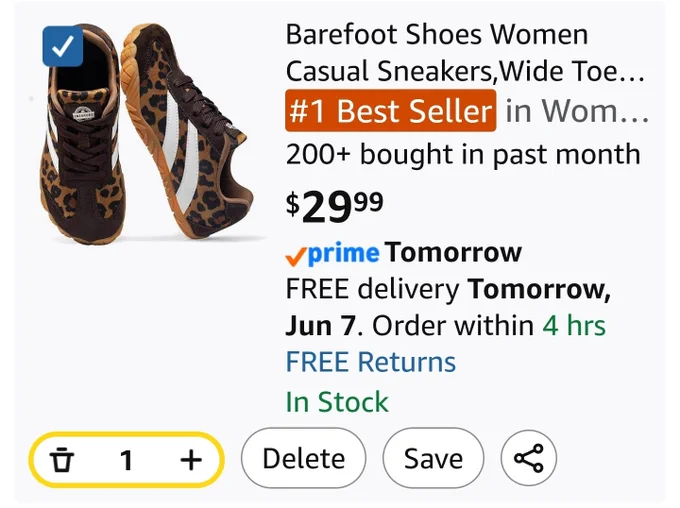Screen dimensions: 680x508
Task: Uncheck the blue item selection checkbox
Action: [63, 46]
